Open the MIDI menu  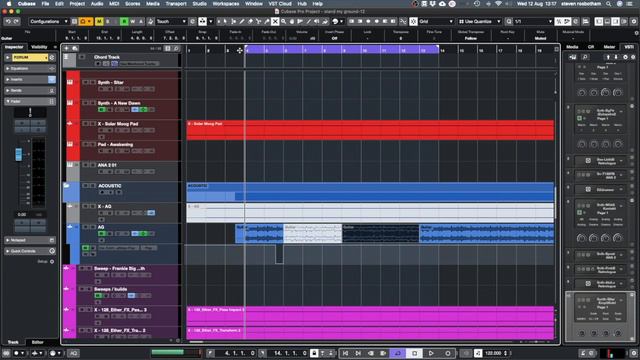click(x=114, y=4)
